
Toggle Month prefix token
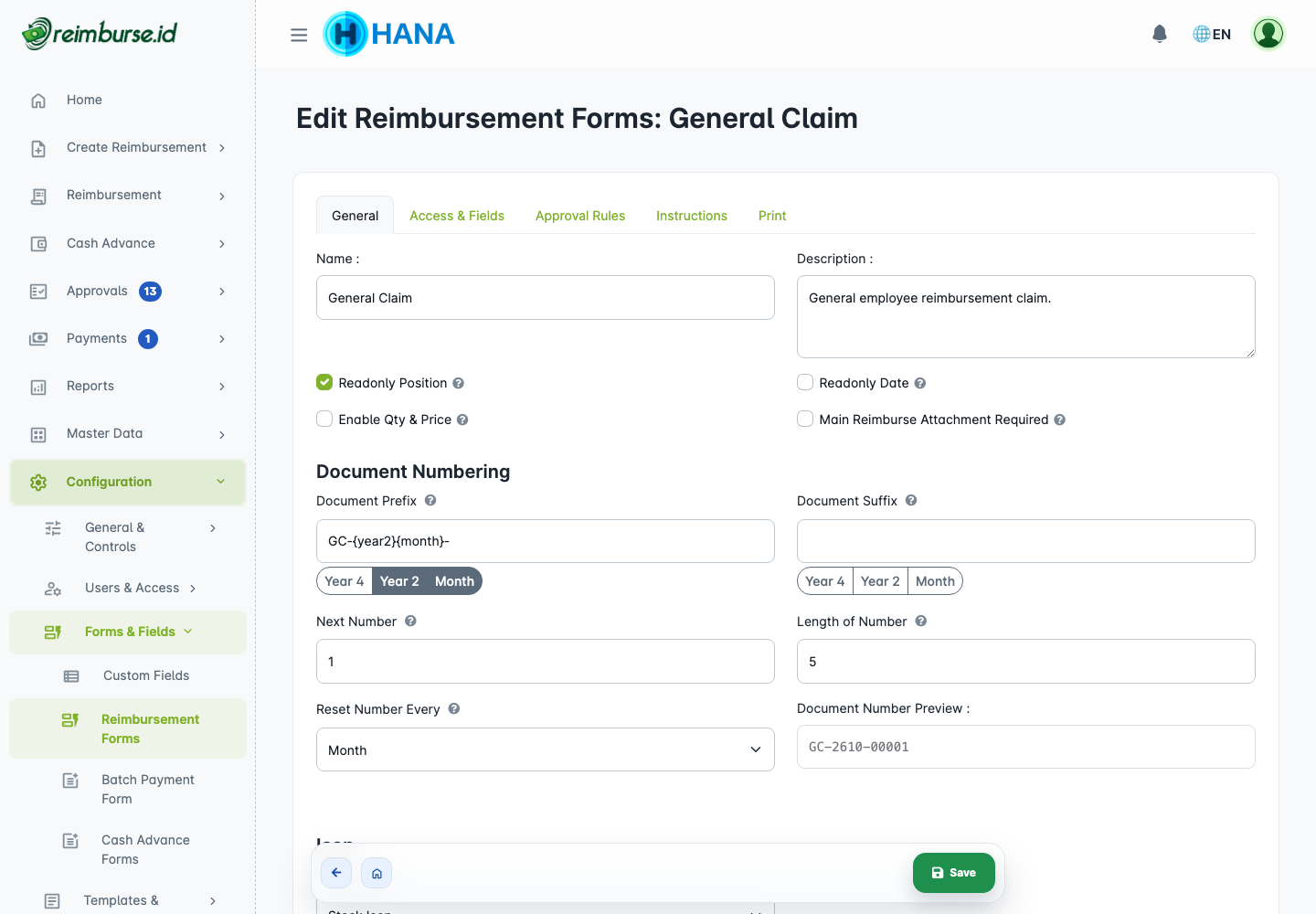click(454, 581)
